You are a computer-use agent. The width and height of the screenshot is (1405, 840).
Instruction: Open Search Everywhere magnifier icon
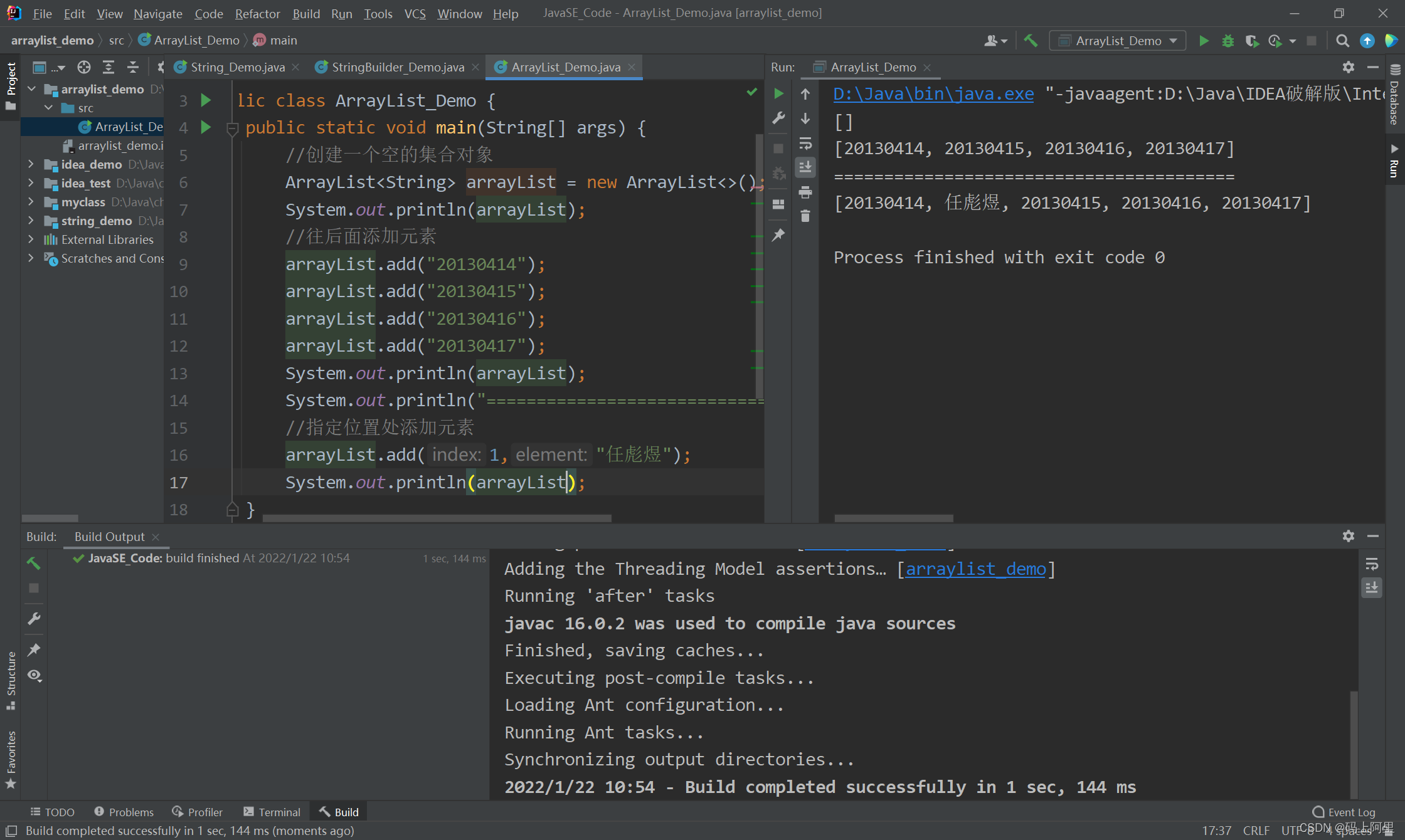tap(1342, 40)
